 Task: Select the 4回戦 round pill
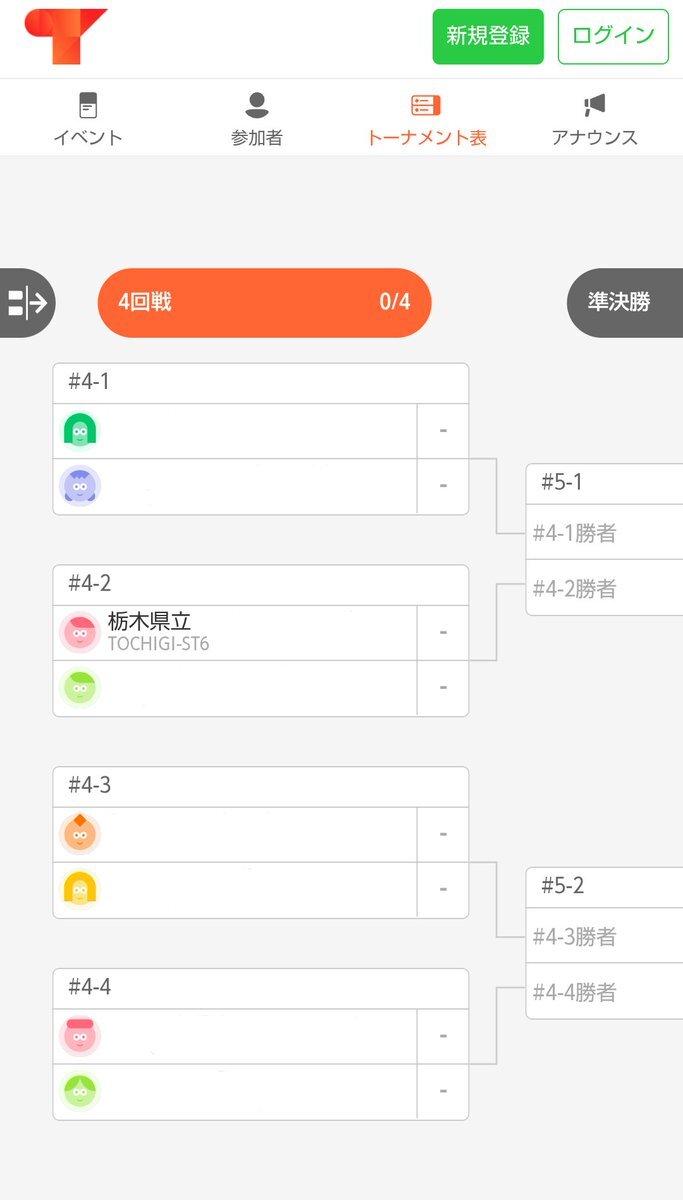click(x=264, y=302)
